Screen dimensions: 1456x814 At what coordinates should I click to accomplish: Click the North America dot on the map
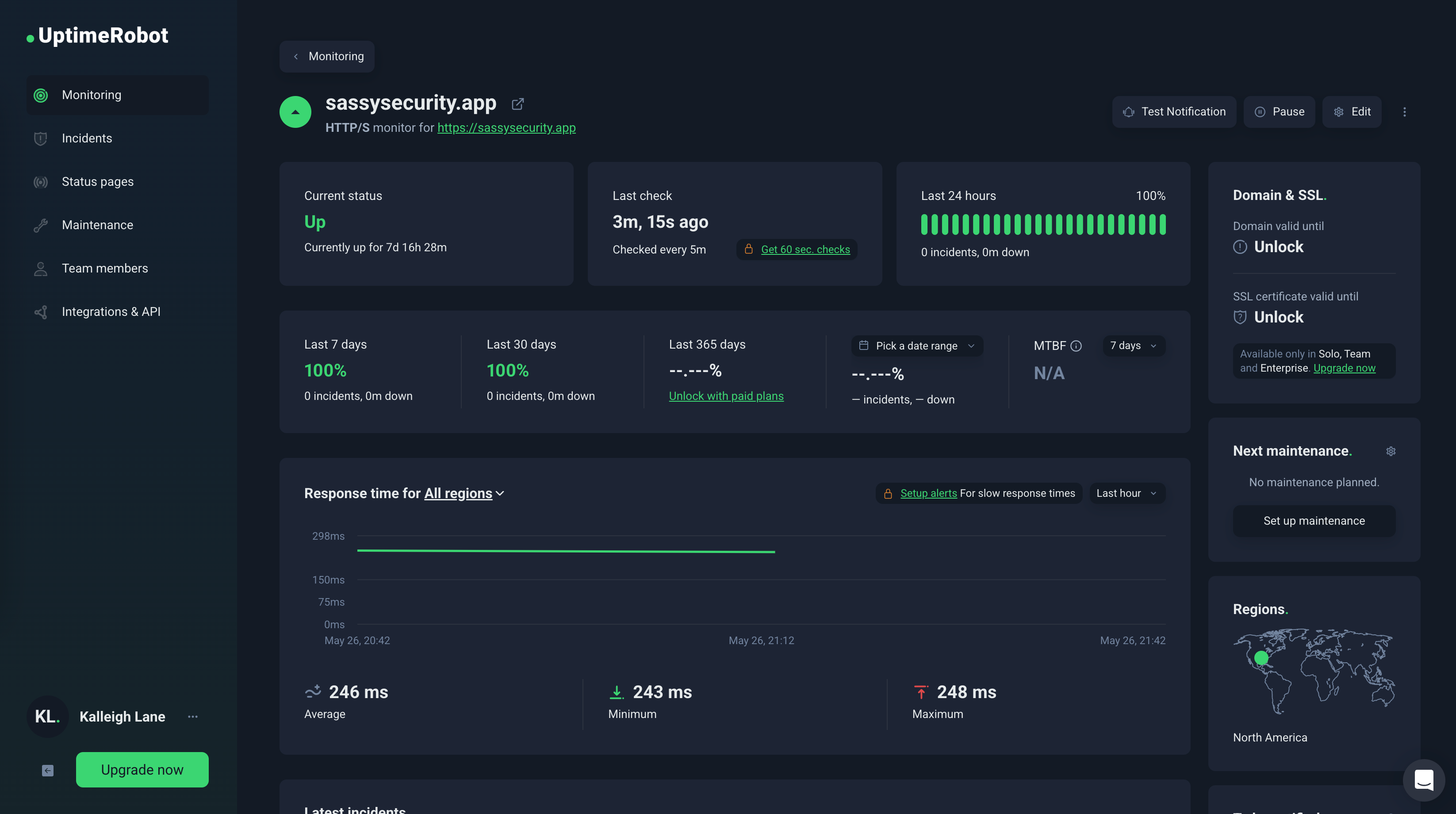point(1261,658)
